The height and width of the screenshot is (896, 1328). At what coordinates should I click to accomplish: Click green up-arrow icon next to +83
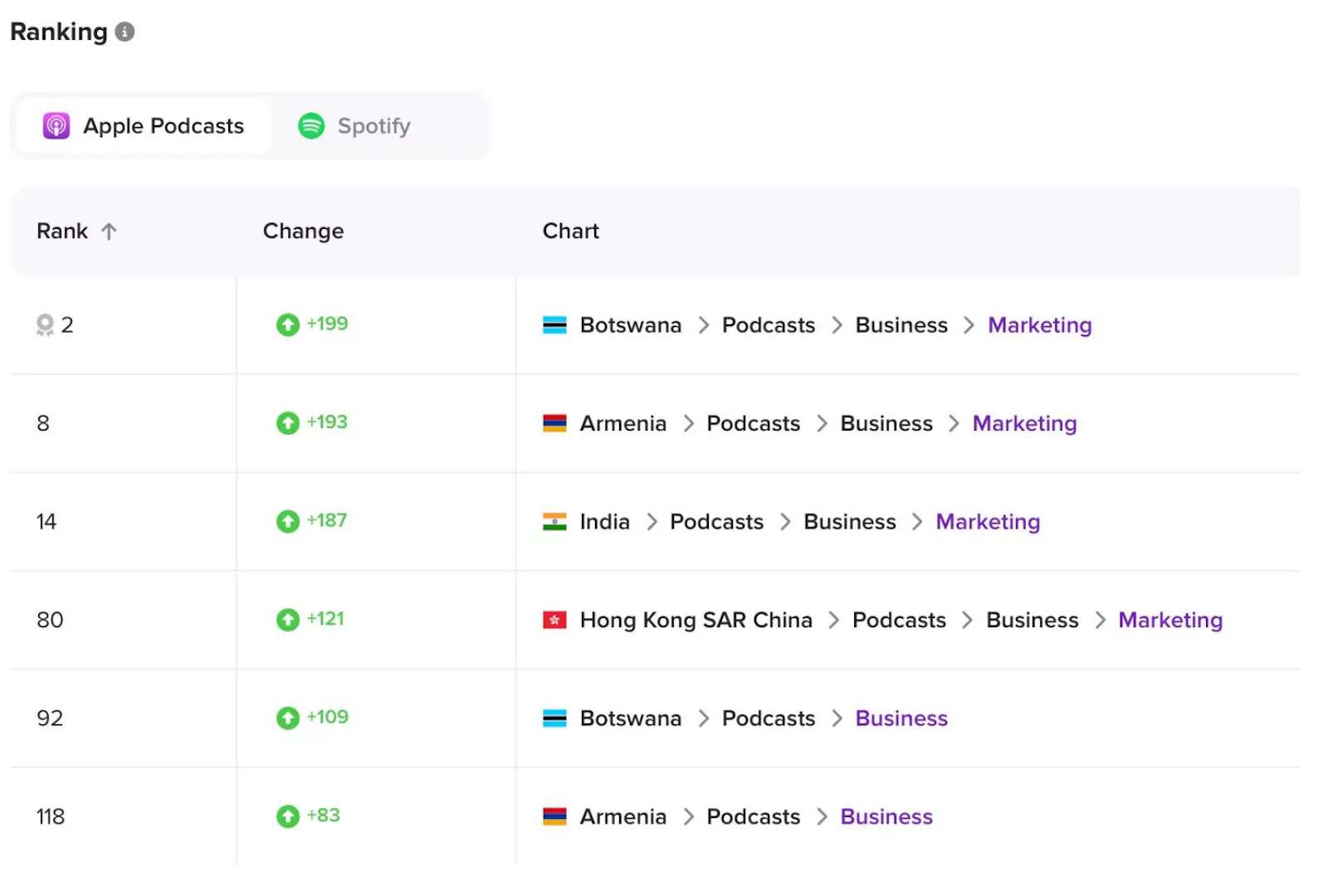pos(288,816)
